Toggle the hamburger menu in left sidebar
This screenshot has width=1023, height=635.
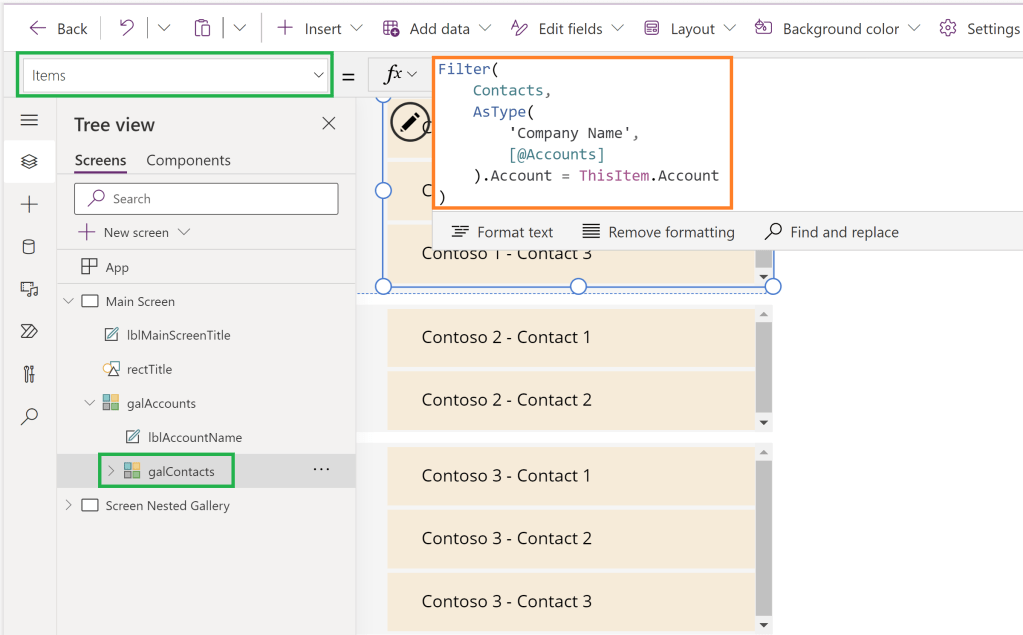tap(29, 120)
